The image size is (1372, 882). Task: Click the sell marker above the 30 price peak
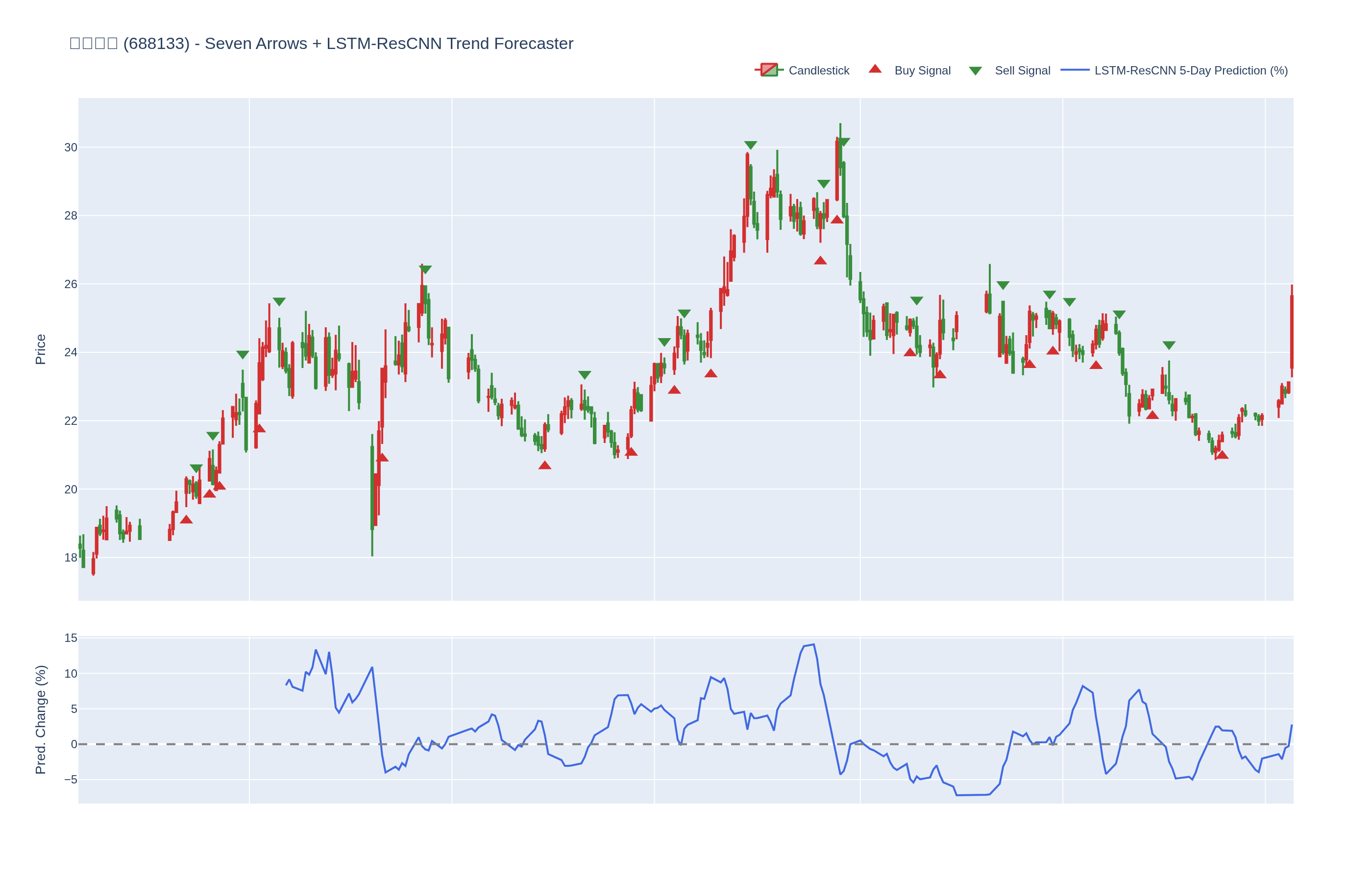(750, 145)
